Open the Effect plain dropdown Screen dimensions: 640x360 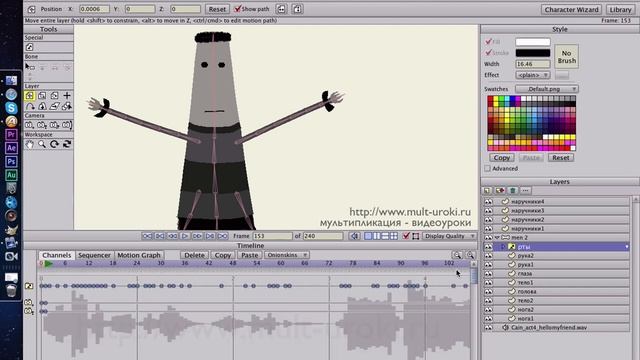click(533, 75)
